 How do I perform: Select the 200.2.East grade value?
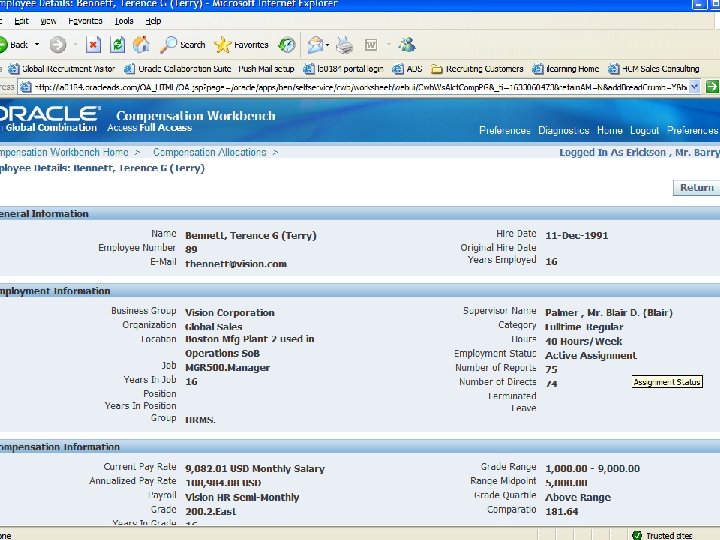click(x=210, y=512)
